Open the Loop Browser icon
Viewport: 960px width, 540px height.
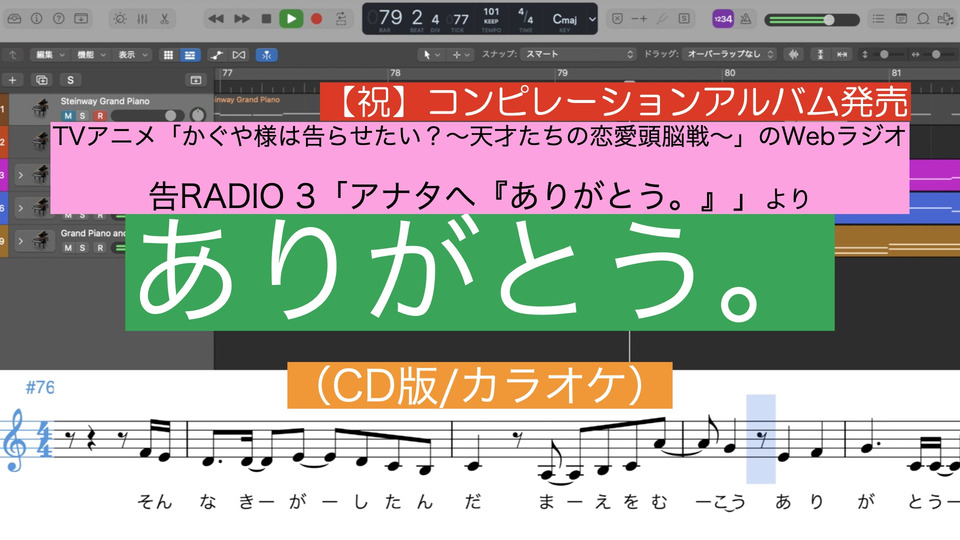923,19
